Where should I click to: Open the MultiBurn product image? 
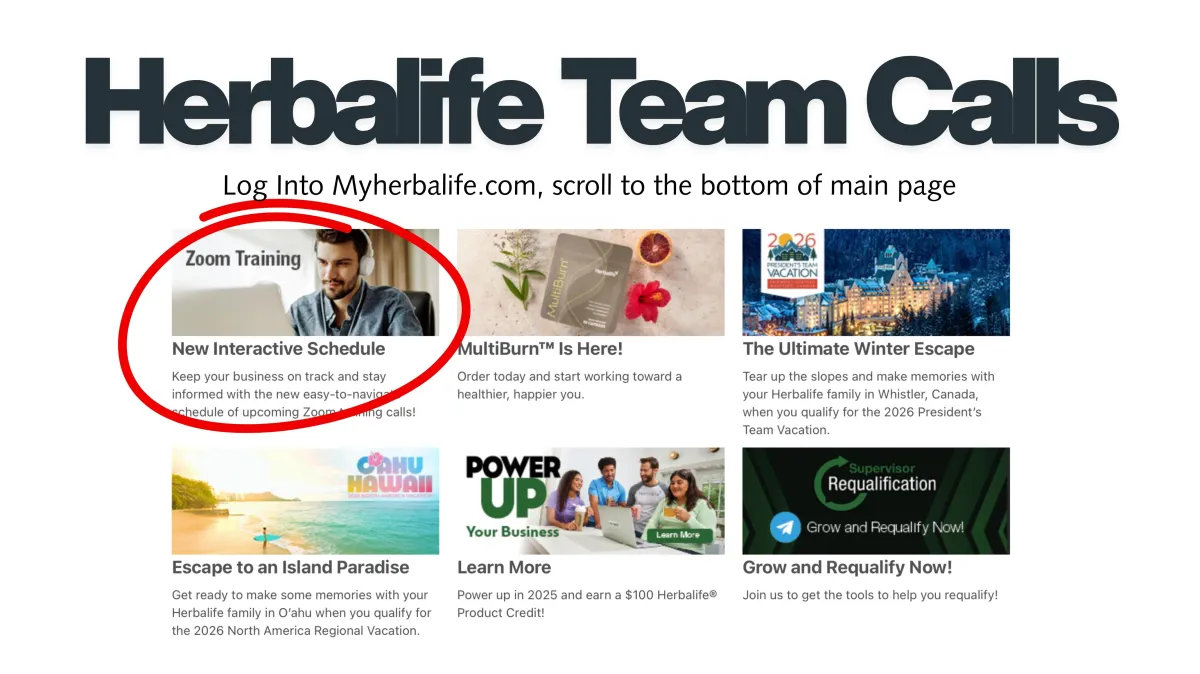pyautogui.click(x=590, y=282)
